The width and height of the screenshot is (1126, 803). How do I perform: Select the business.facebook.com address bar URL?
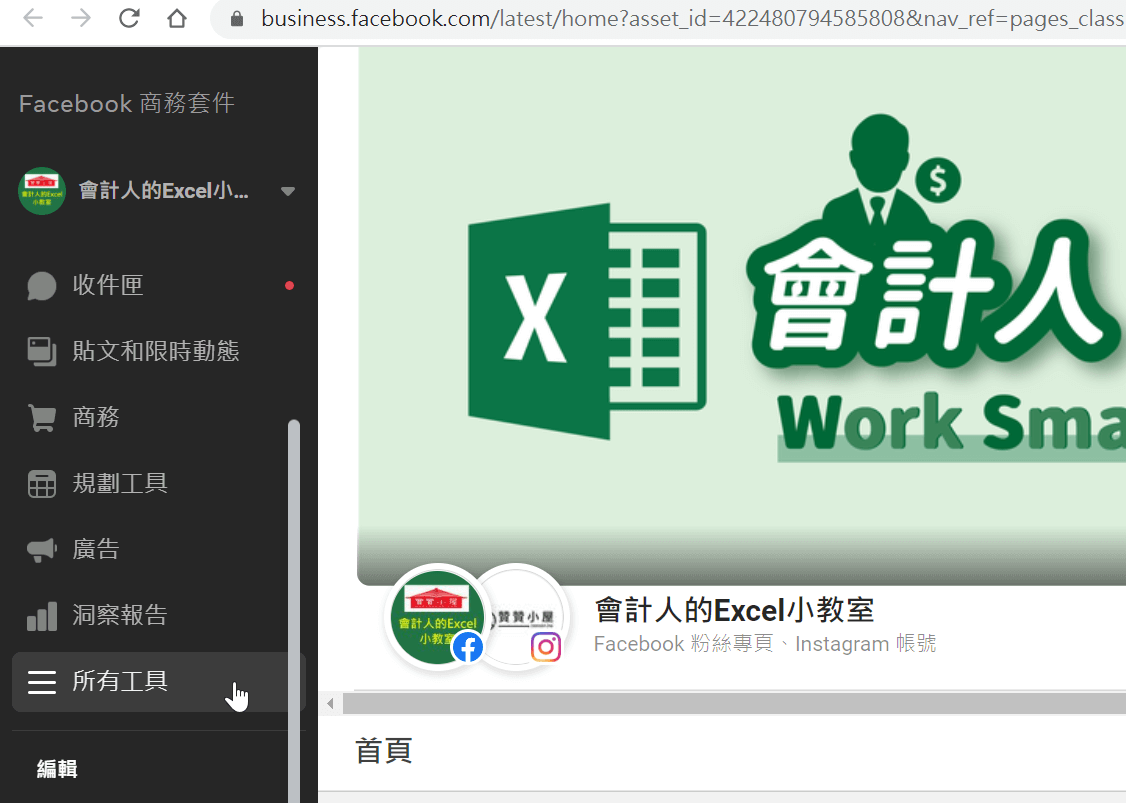pos(692,19)
